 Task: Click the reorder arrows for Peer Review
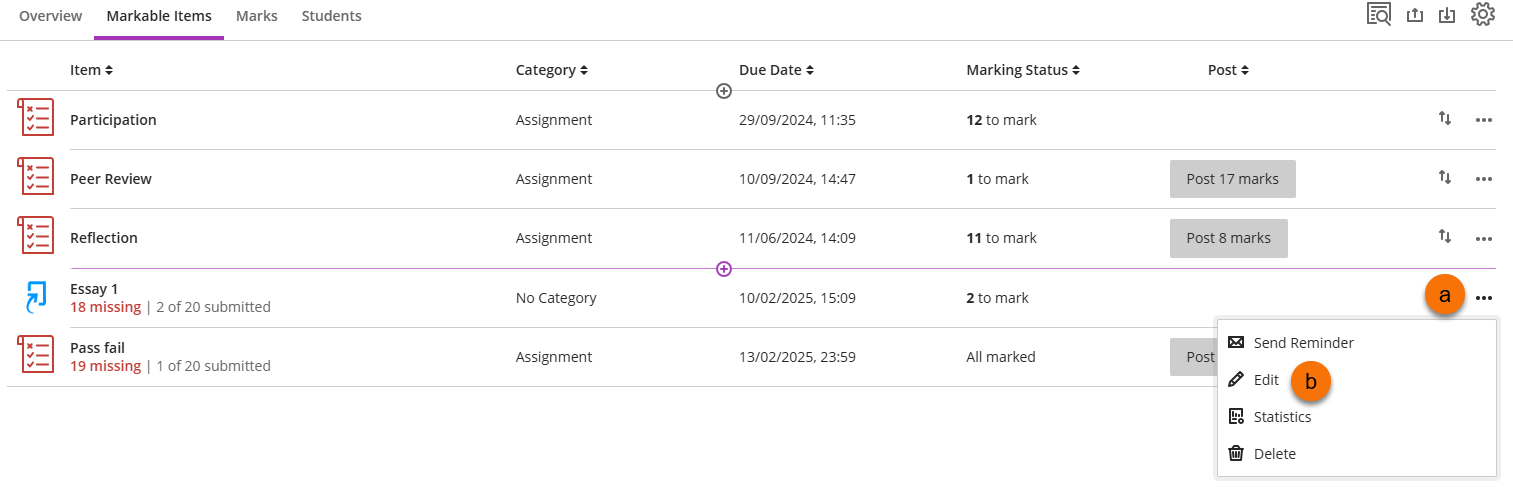click(x=1444, y=178)
